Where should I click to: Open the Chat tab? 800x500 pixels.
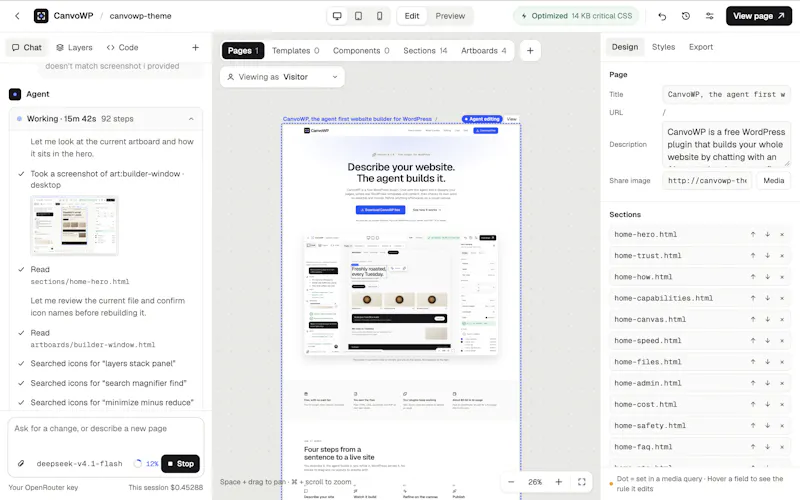click(x=27, y=47)
